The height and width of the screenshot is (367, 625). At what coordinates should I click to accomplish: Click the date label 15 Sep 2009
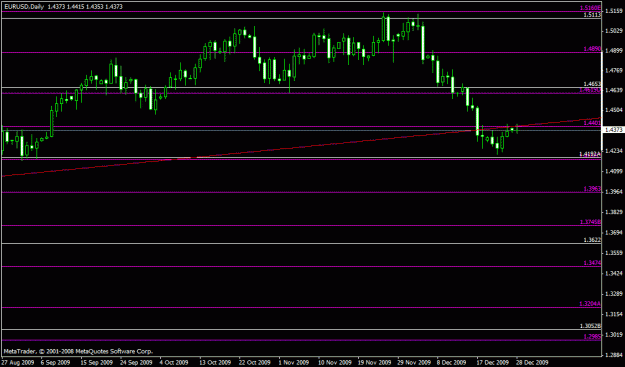[97, 363]
